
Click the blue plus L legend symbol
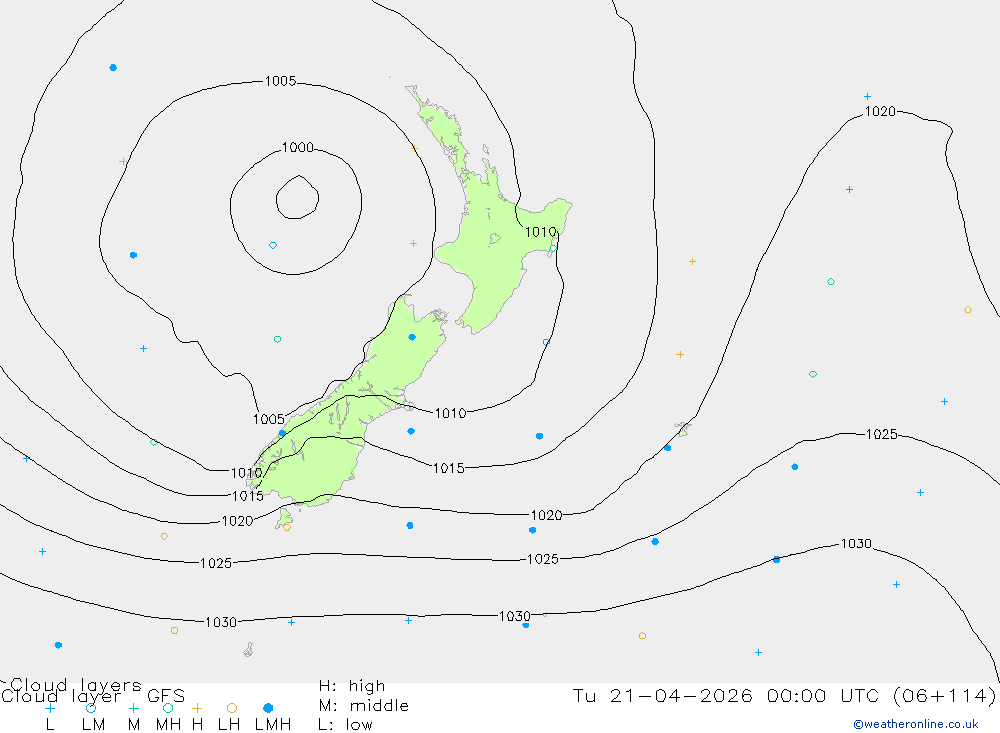[x=50, y=708]
